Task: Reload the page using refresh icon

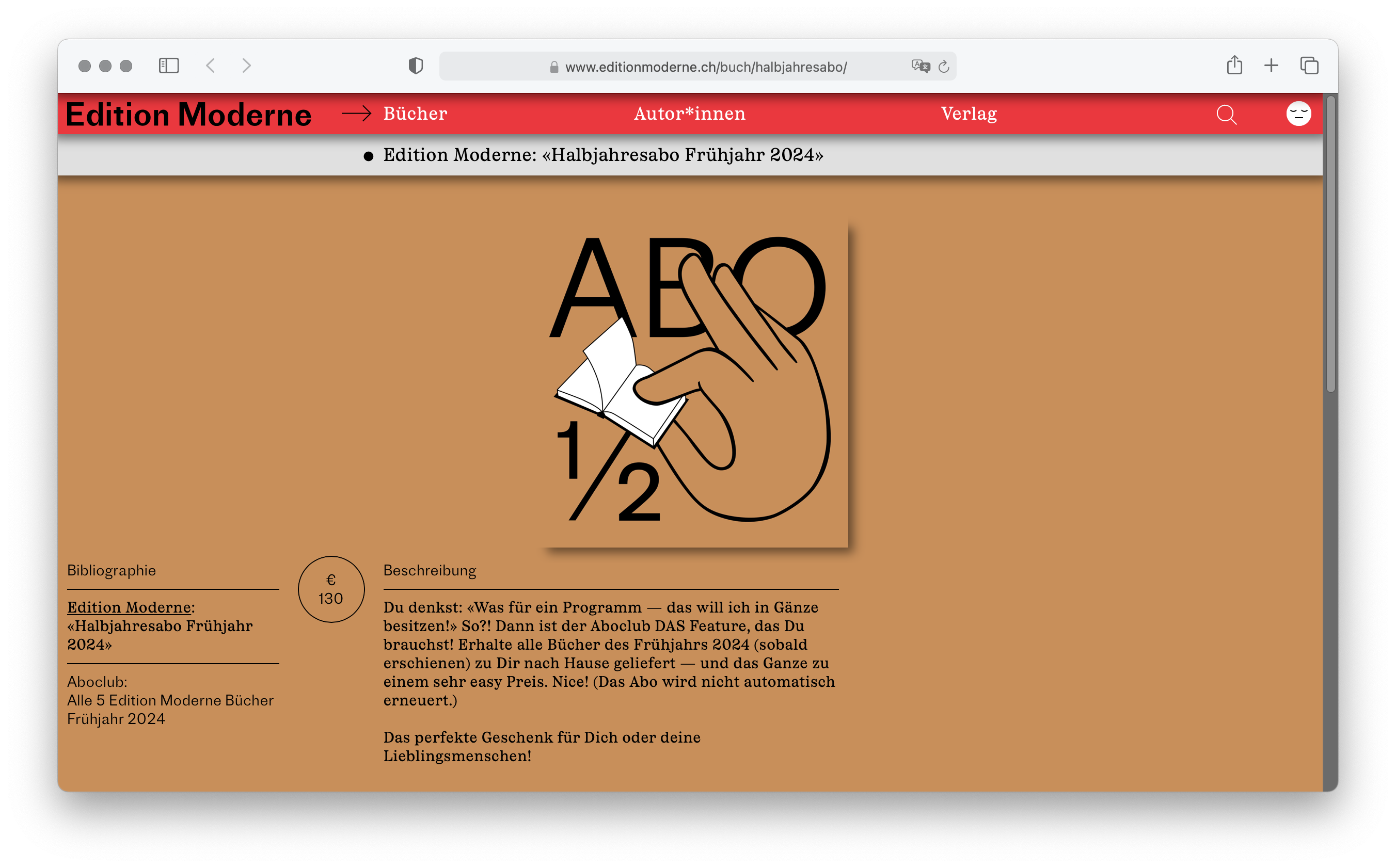Action: 944,67
